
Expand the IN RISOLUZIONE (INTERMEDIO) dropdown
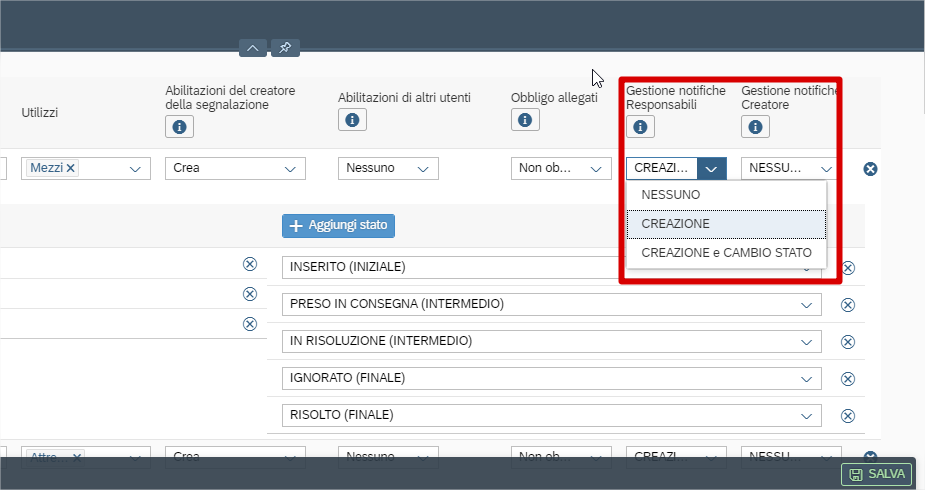(806, 342)
